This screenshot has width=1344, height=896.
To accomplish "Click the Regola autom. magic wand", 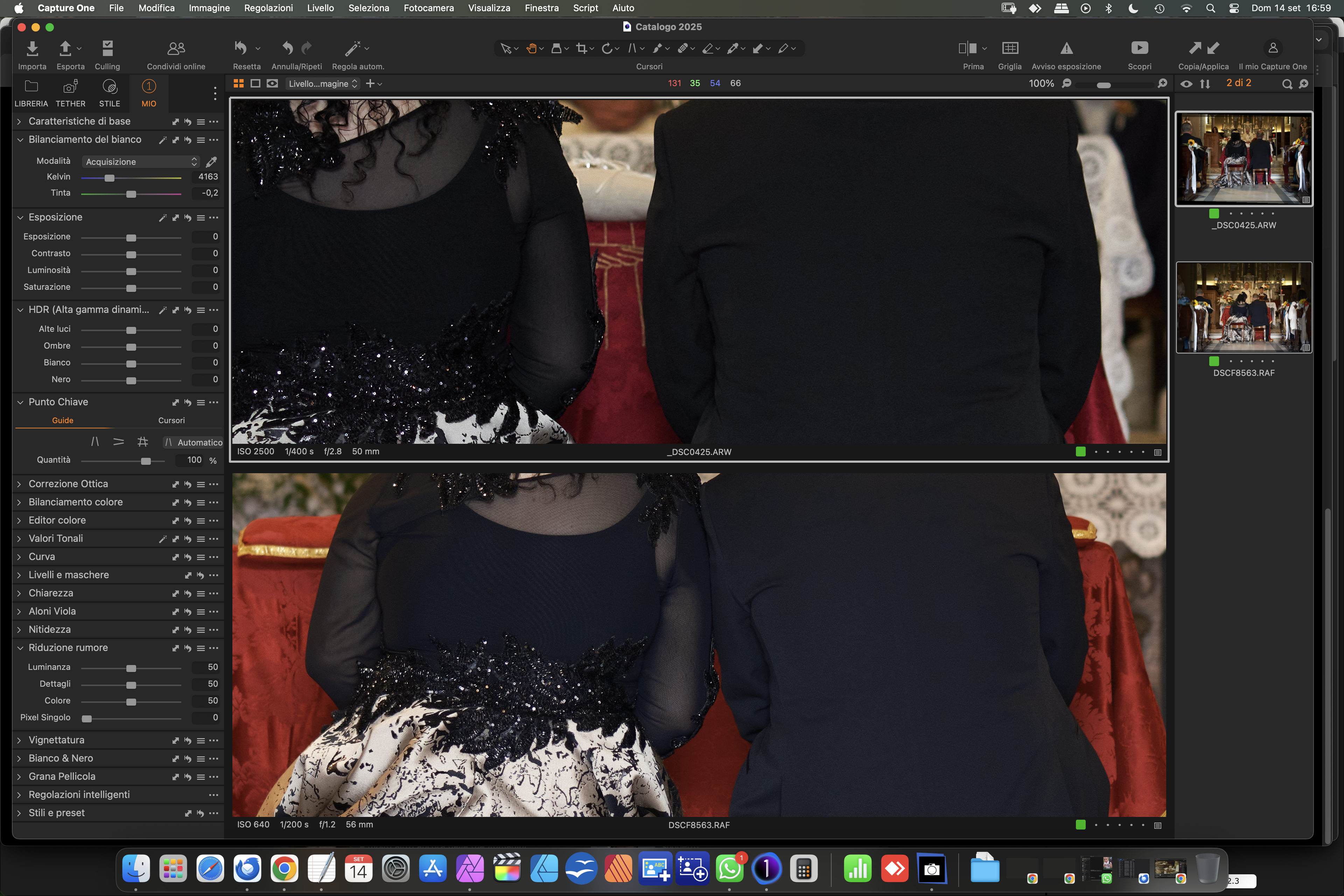I will pos(352,49).
